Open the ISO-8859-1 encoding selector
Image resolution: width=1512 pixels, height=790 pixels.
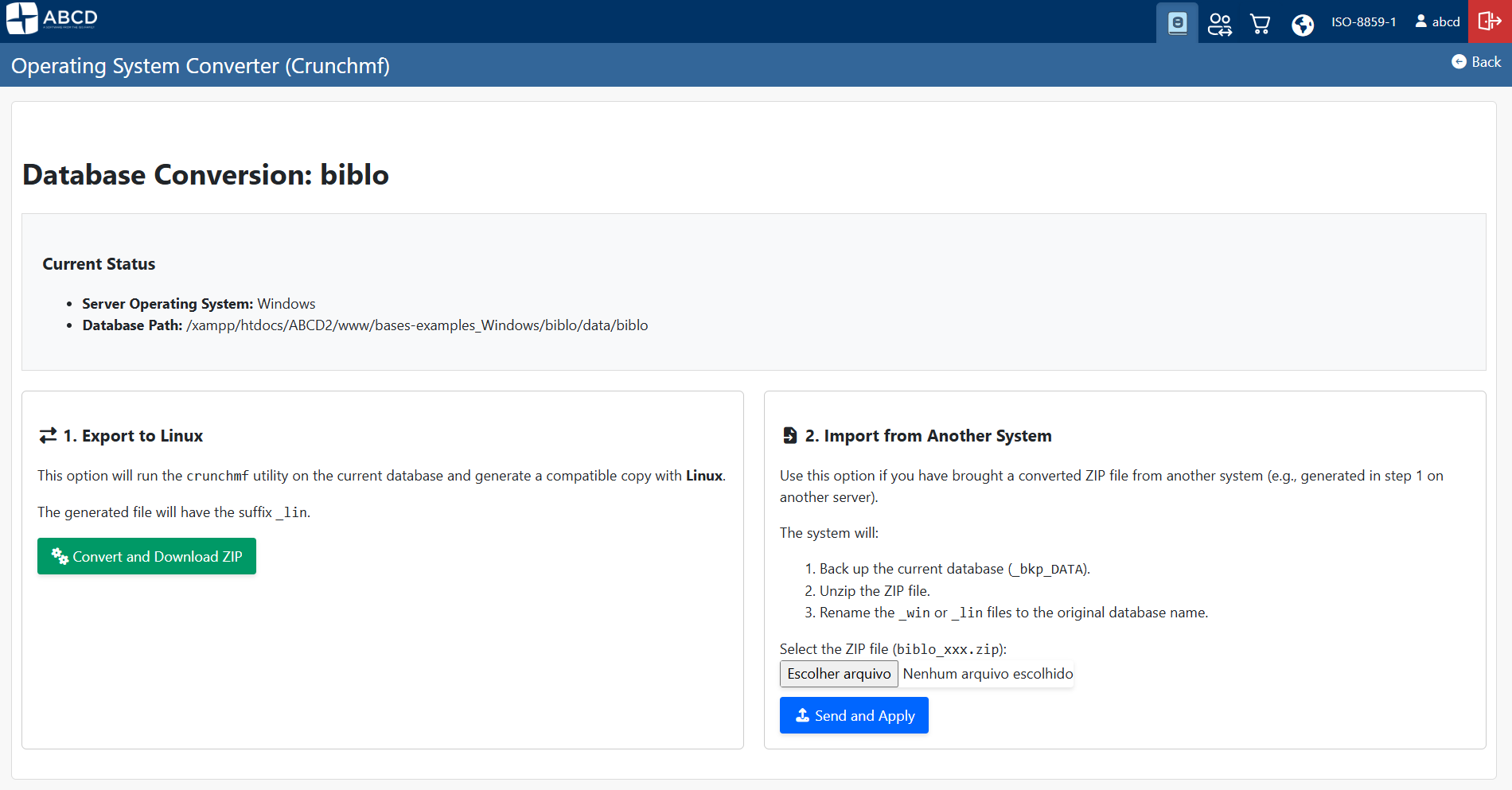[x=1363, y=22]
